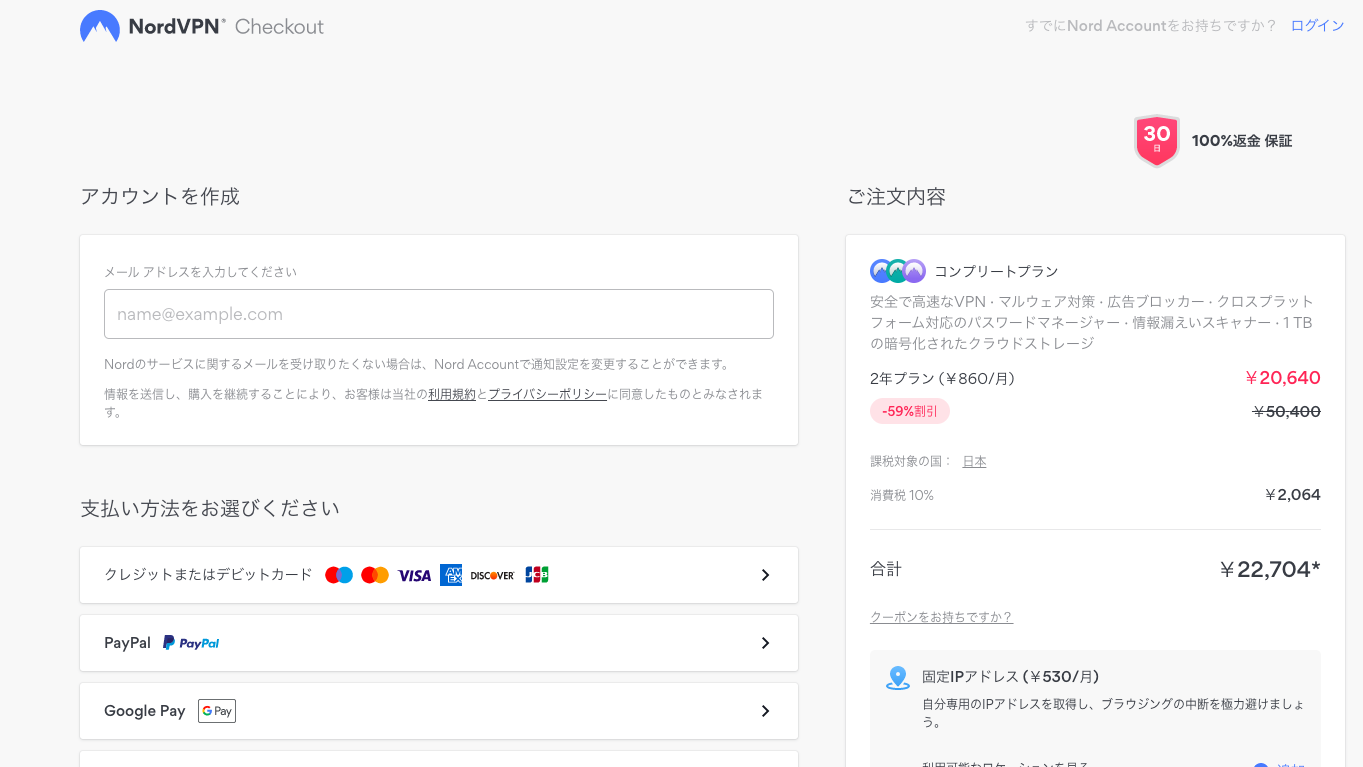Click the American Express card logo
The width and height of the screenshot is (1363, 767).
(451, 575)
